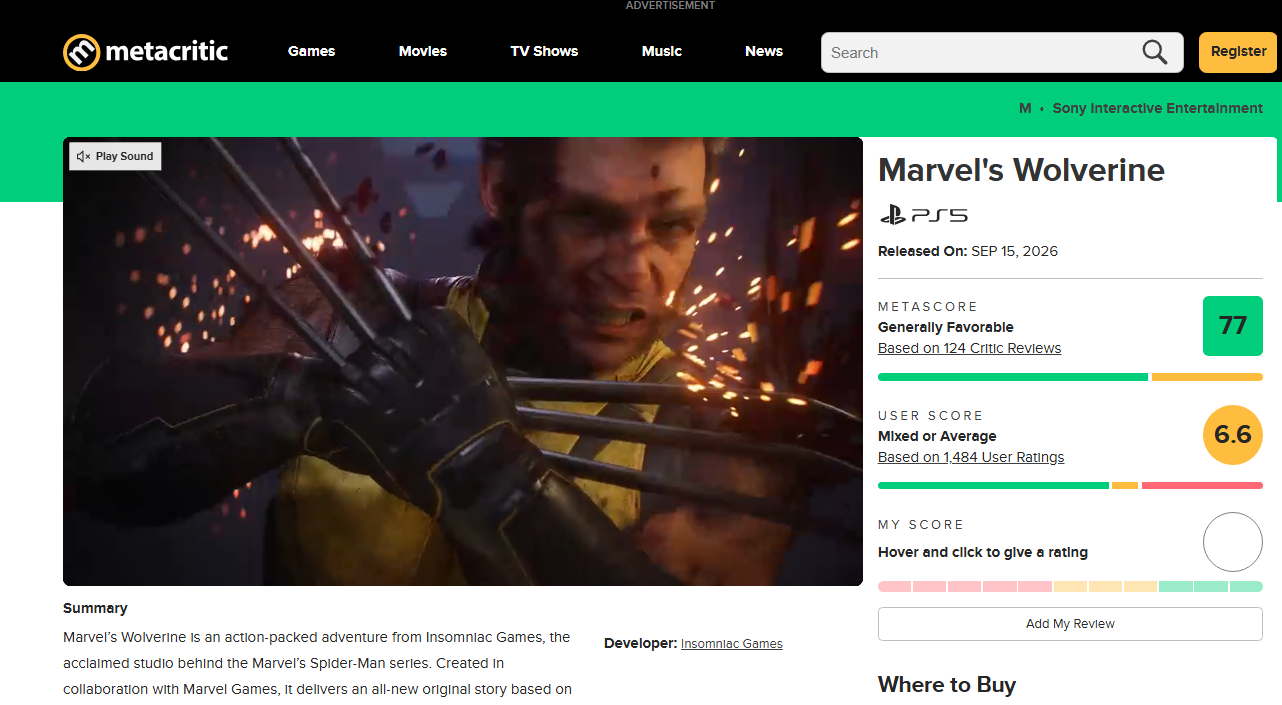Viewport: 1282px width, 705px height.
Task: Click the search magnifier icon
Action: (x=1155, y=52)
